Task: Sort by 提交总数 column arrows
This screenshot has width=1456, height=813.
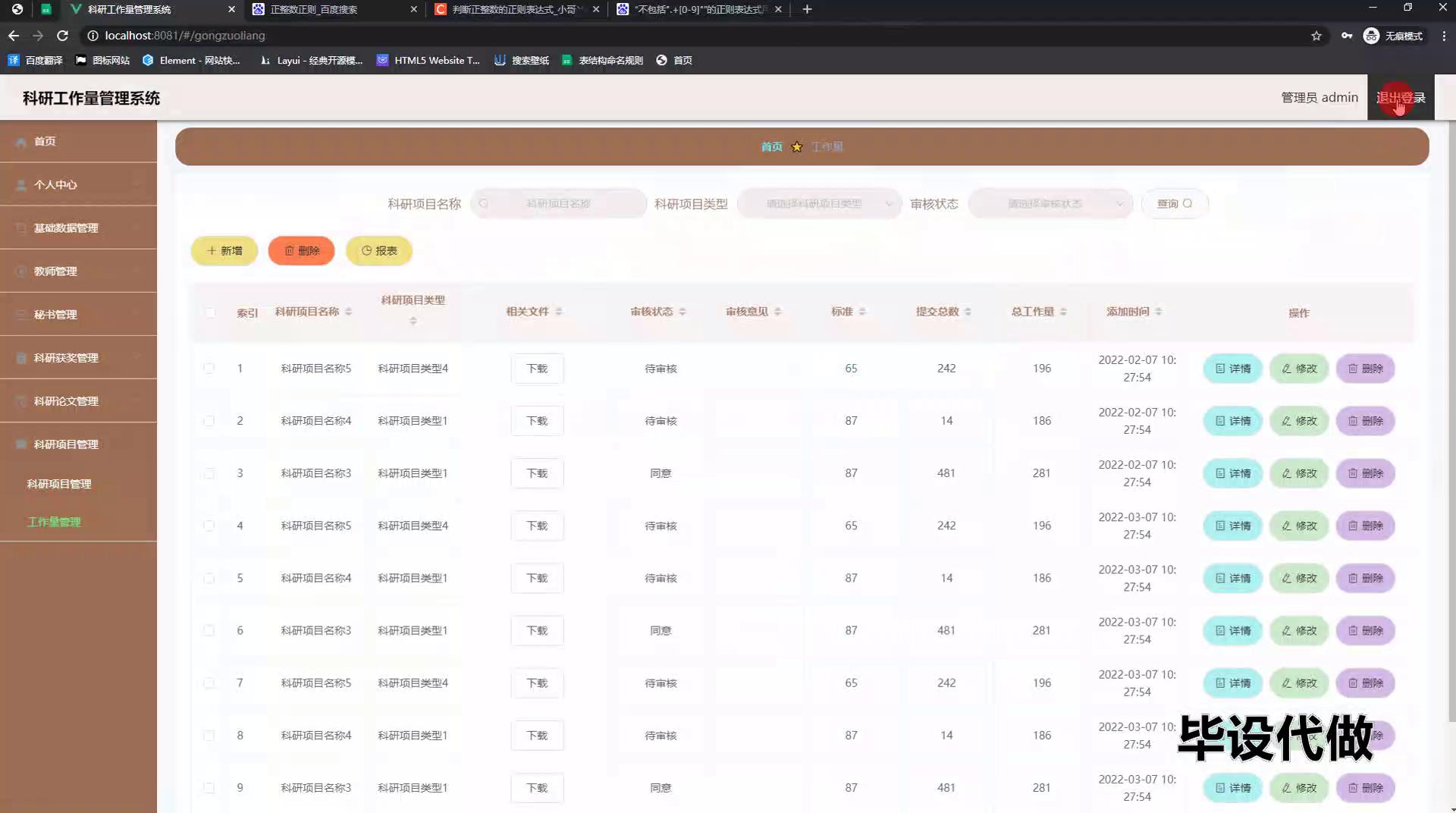Action: (x=968, y=312)
